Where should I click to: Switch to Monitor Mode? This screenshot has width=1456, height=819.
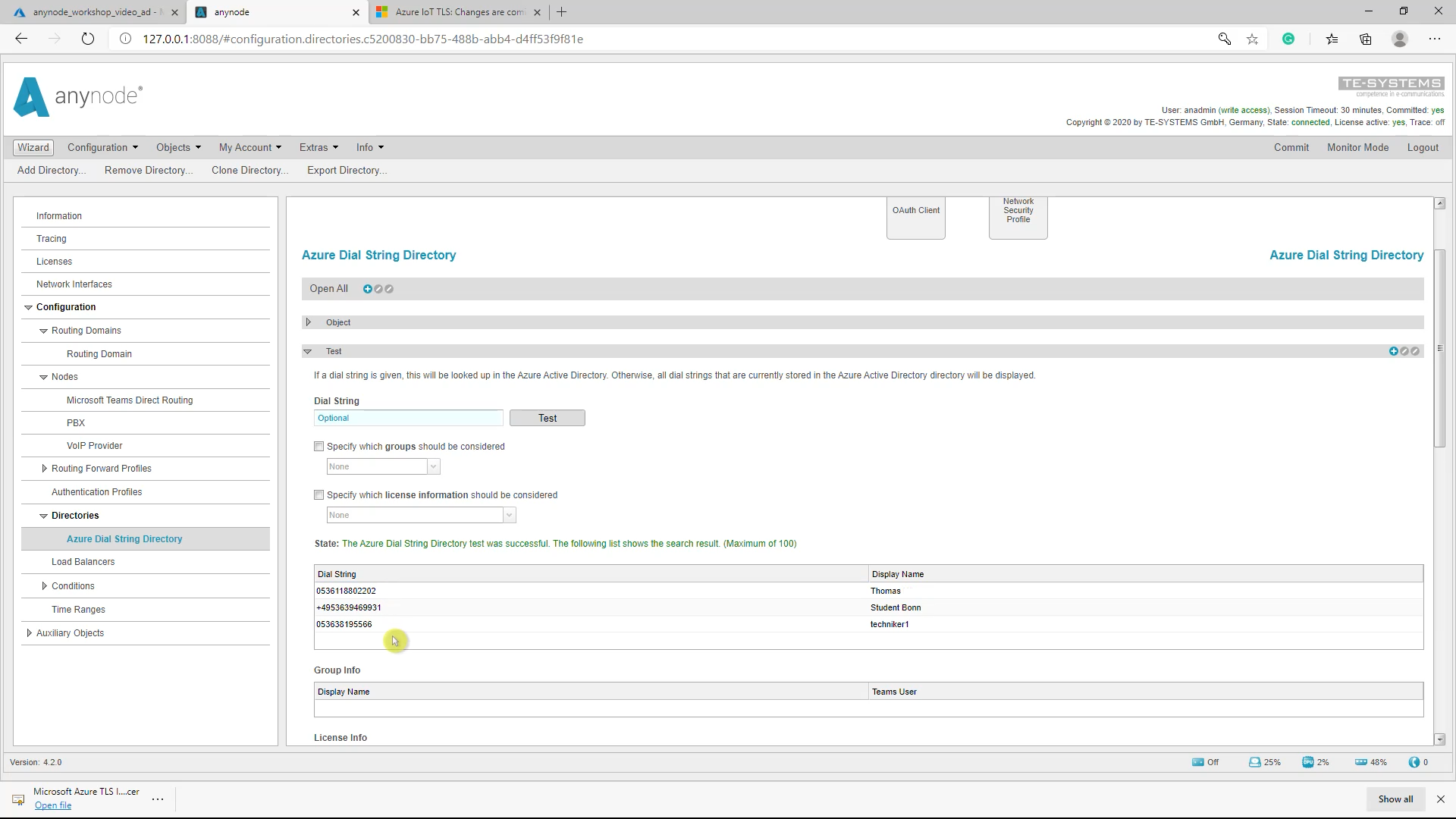click(x=1357, y=147)
